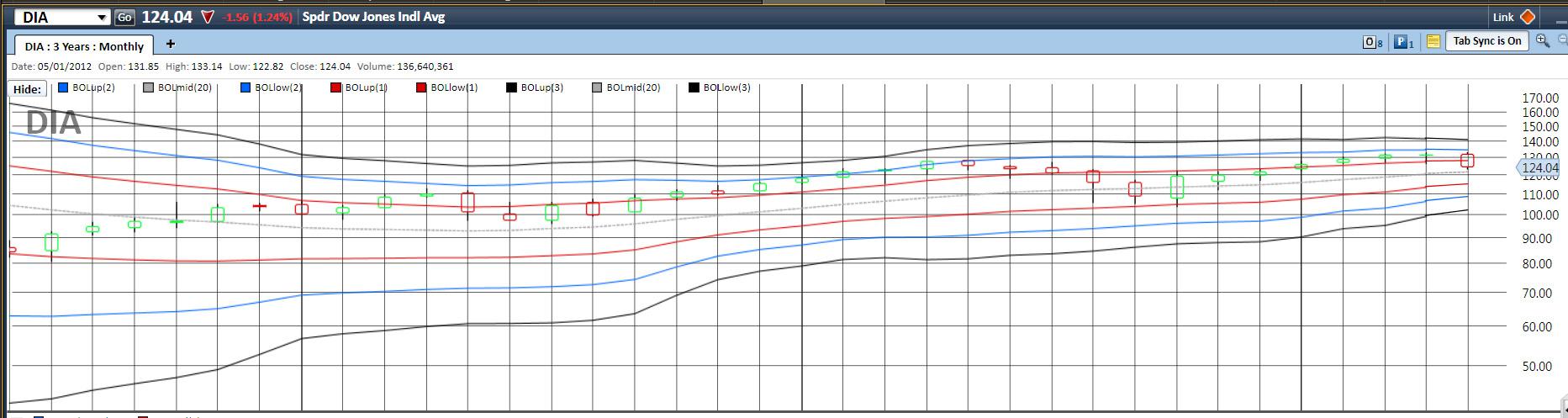1568x418 pixels.
Task: Click BOLmid(20) swatch beside BOLlow(2)
Action: click(x=148, y=87)
